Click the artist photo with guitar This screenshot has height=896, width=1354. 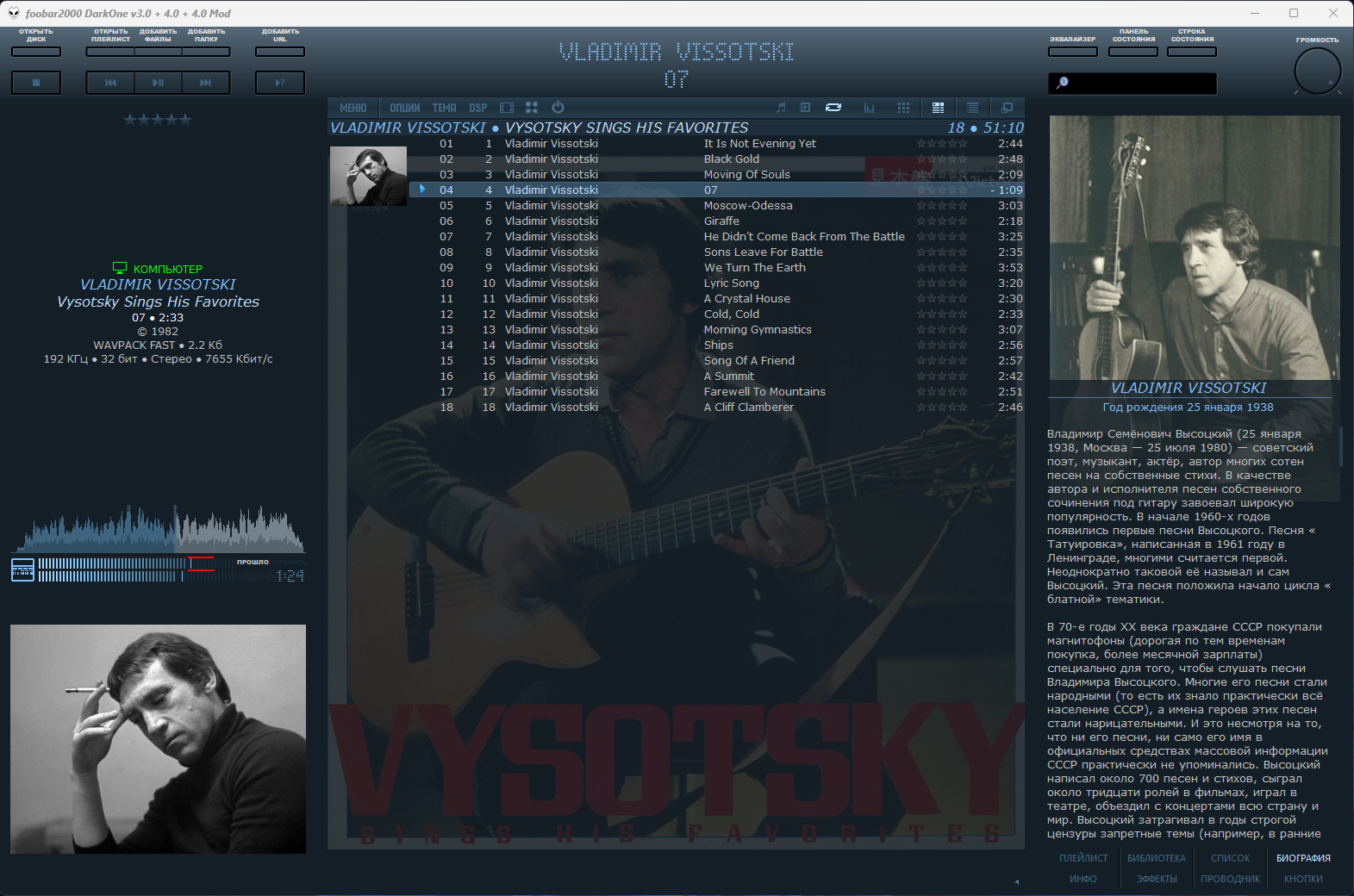[1195, 247]
